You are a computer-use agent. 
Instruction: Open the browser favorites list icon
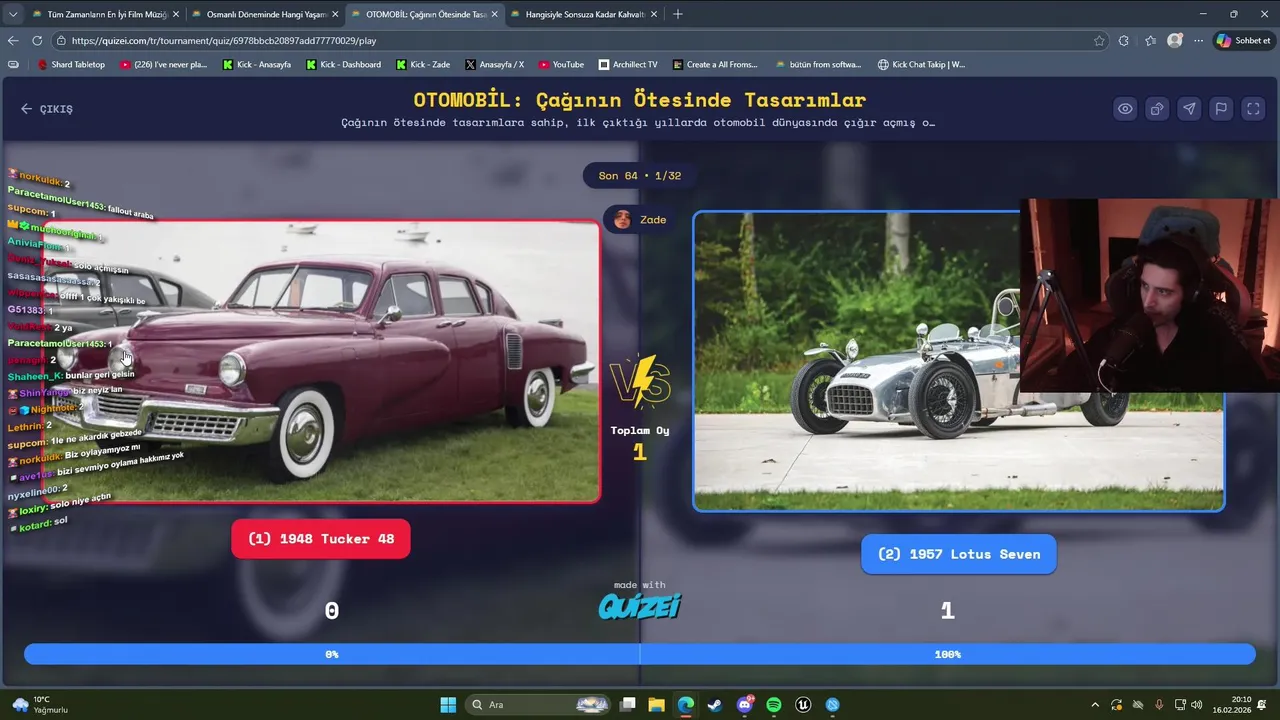pyautogui.click(x=1150, y=41)
